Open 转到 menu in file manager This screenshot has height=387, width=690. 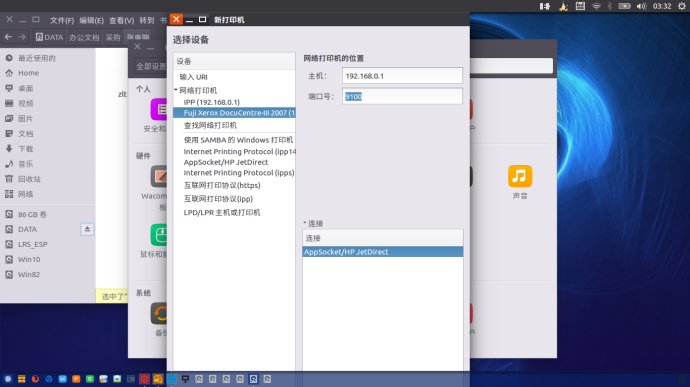point(147,20)
